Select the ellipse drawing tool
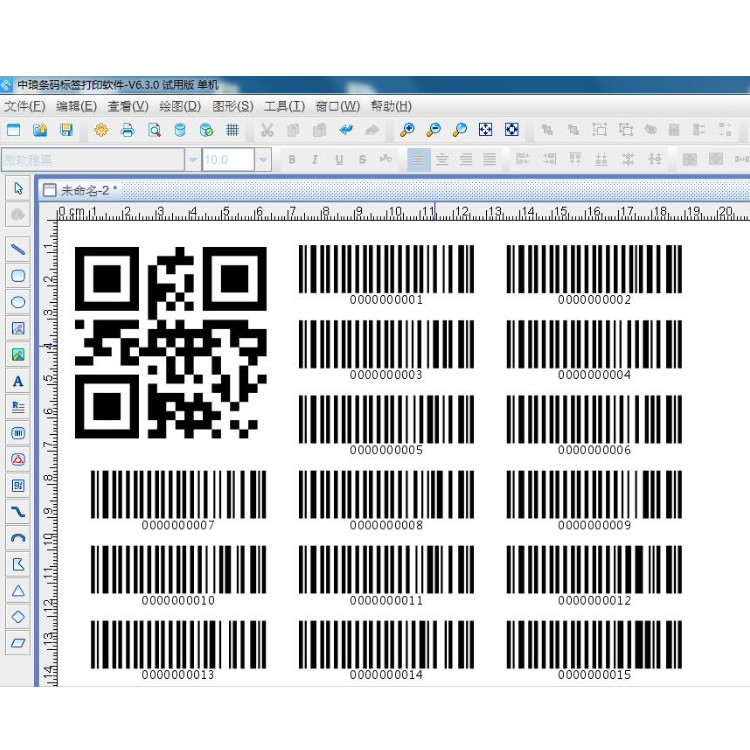The width and height of the screenshot is (750, 750). [18, 302]
